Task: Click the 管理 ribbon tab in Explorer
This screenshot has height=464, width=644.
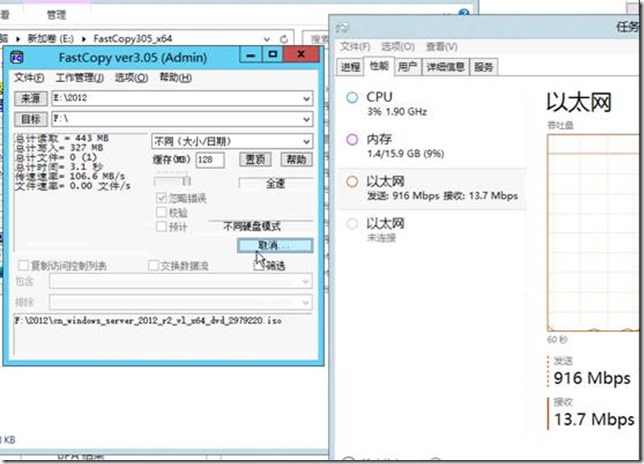Action: [56, 16]
